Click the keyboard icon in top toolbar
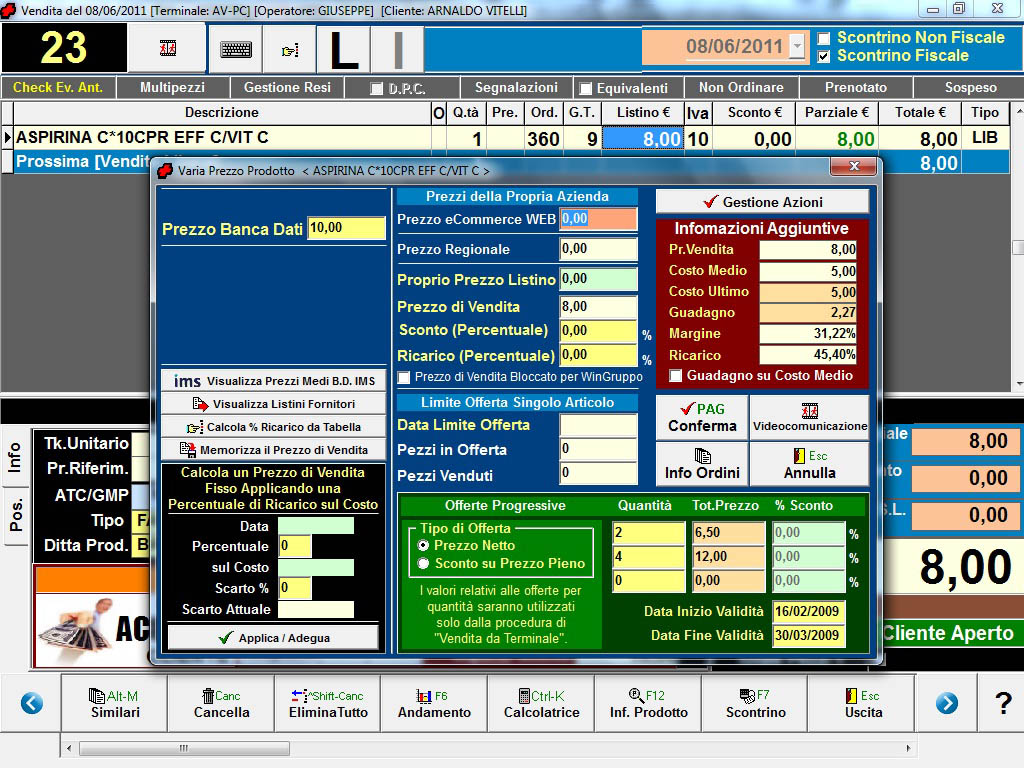Screen dimensions: 1024x768 point(236,49)
